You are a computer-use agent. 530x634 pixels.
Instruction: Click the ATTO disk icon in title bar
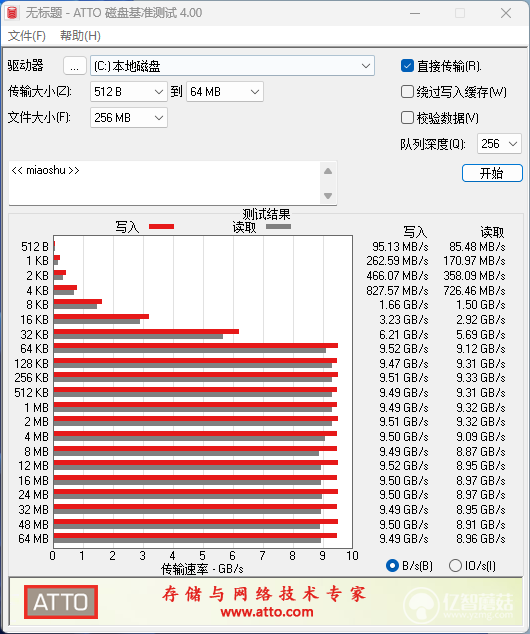(12, 13)
